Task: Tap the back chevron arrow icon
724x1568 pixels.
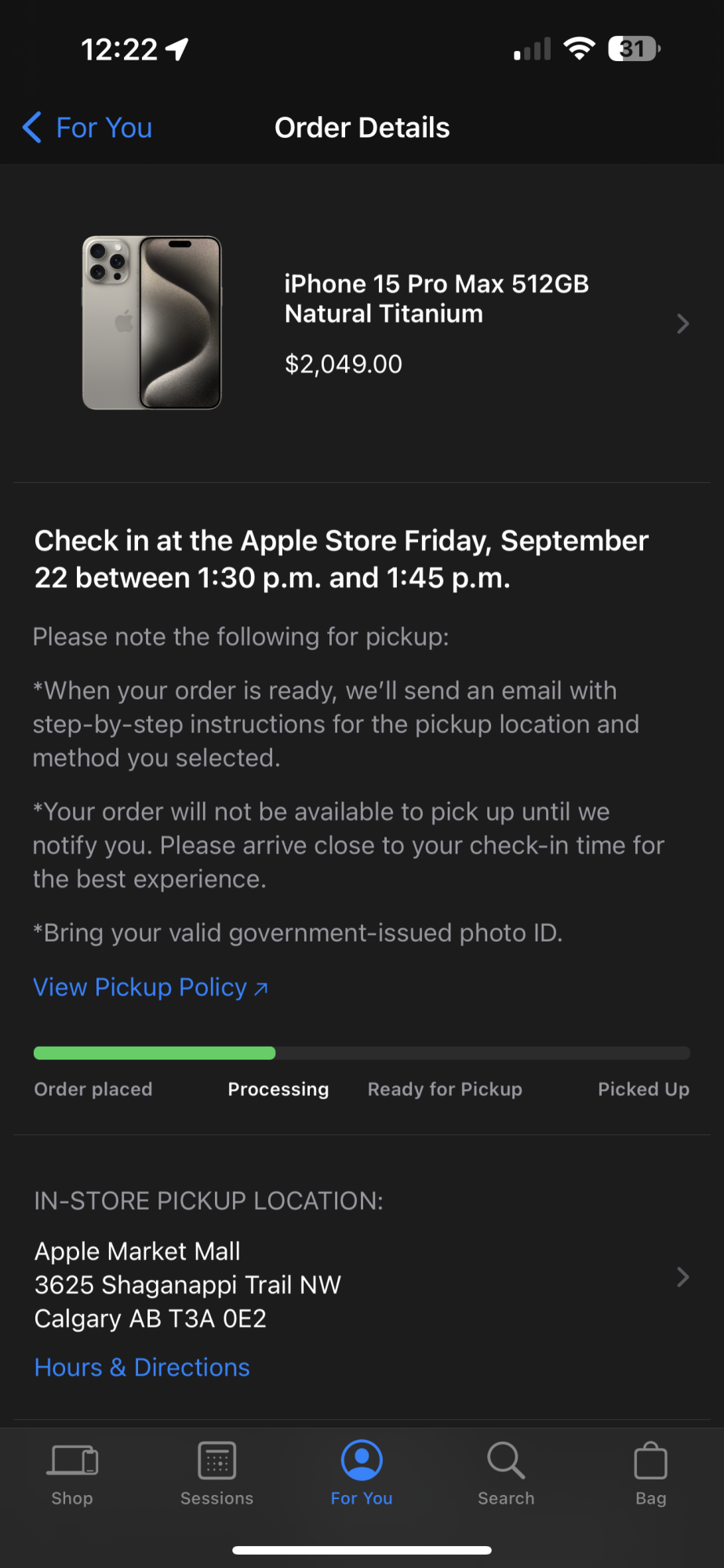Action: tap(32, 127)
